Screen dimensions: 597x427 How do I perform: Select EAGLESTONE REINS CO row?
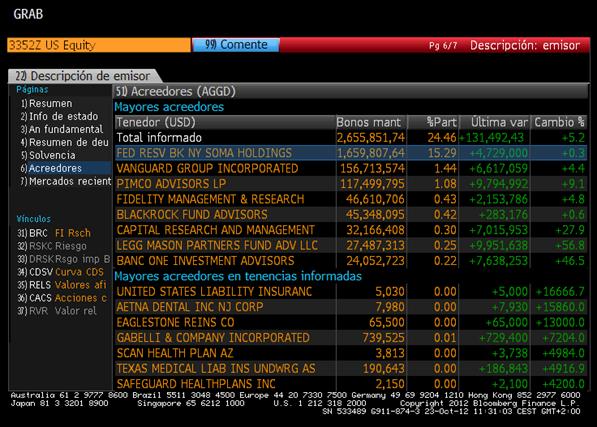350,322
